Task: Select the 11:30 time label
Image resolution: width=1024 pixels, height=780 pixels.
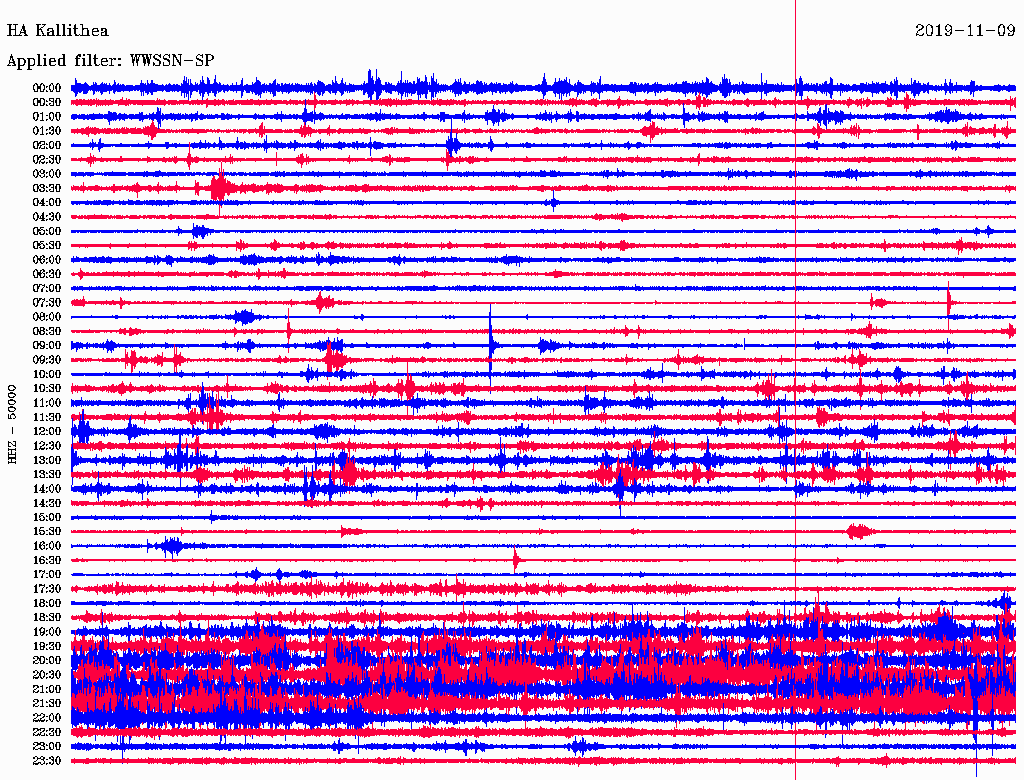Action: [x=47, y=417]
